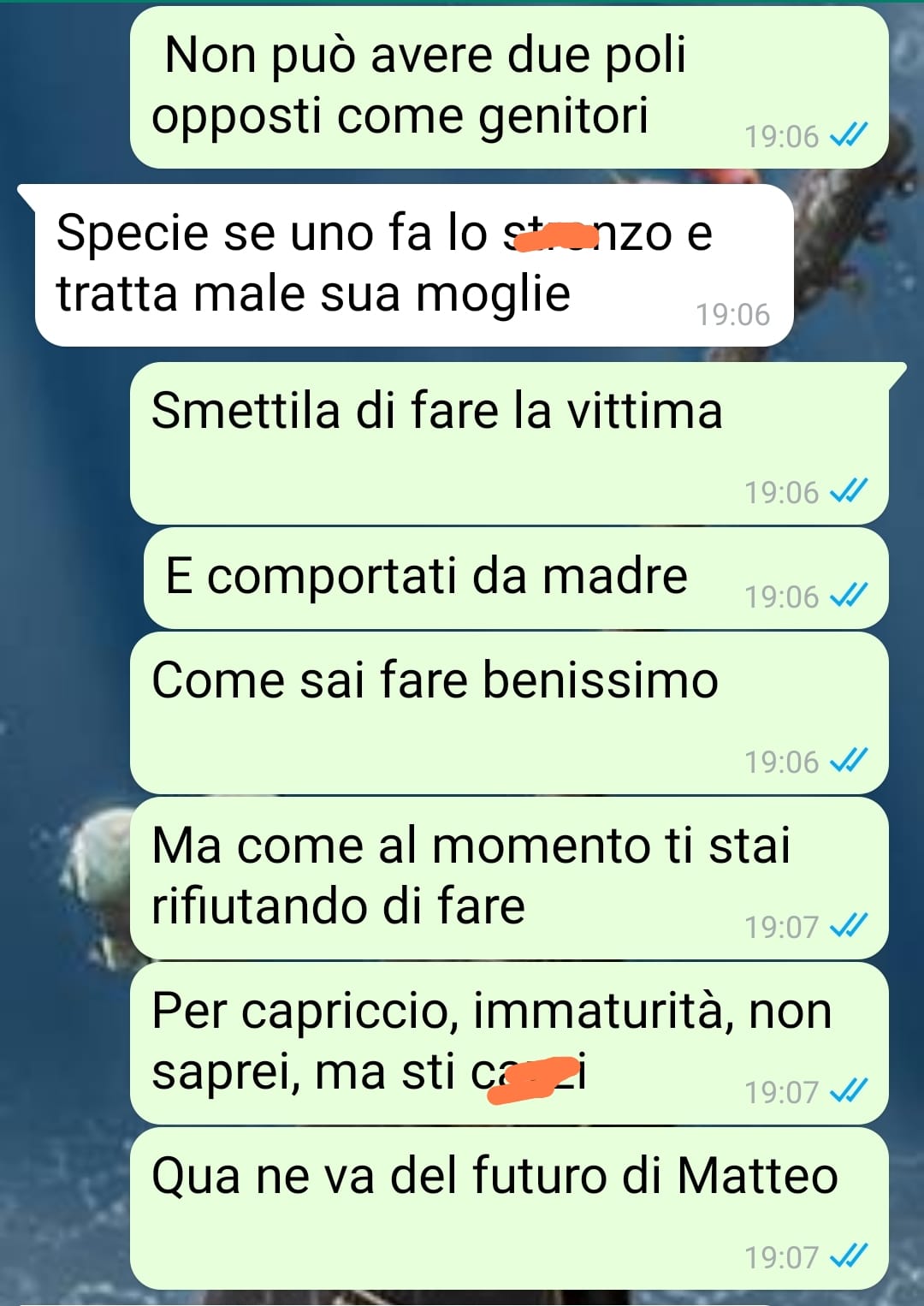
Task: Select received message 'Specie se uno fa lo'
Action: click(414, 265)
